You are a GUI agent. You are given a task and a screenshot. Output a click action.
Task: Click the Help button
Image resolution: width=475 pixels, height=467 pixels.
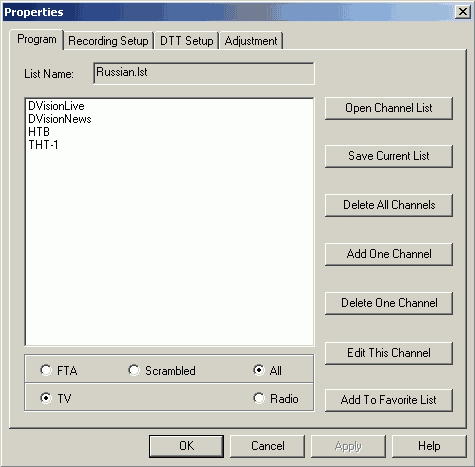tap(429, 446)
